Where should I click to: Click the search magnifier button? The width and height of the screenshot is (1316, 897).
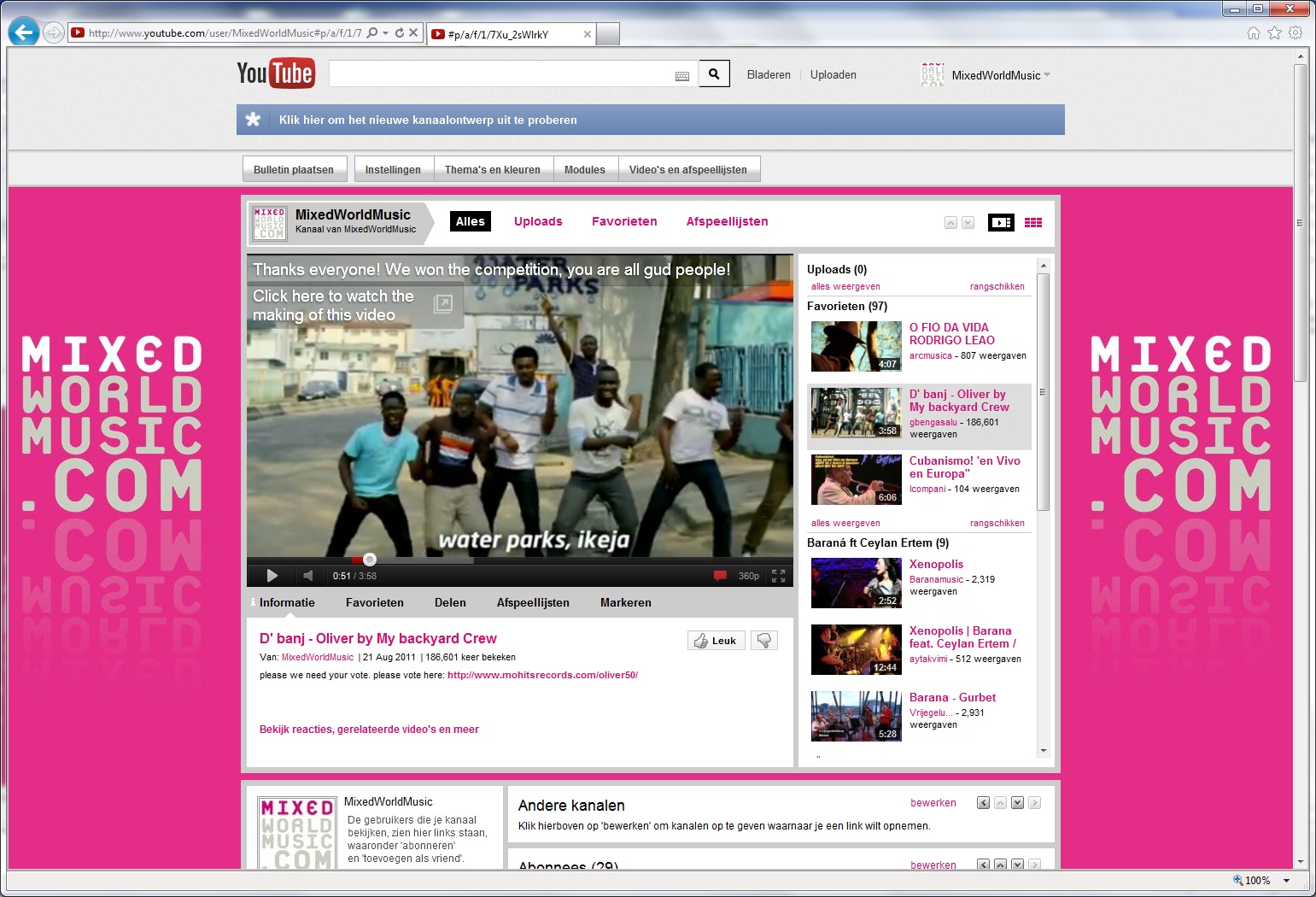click(x=714, y=74)
